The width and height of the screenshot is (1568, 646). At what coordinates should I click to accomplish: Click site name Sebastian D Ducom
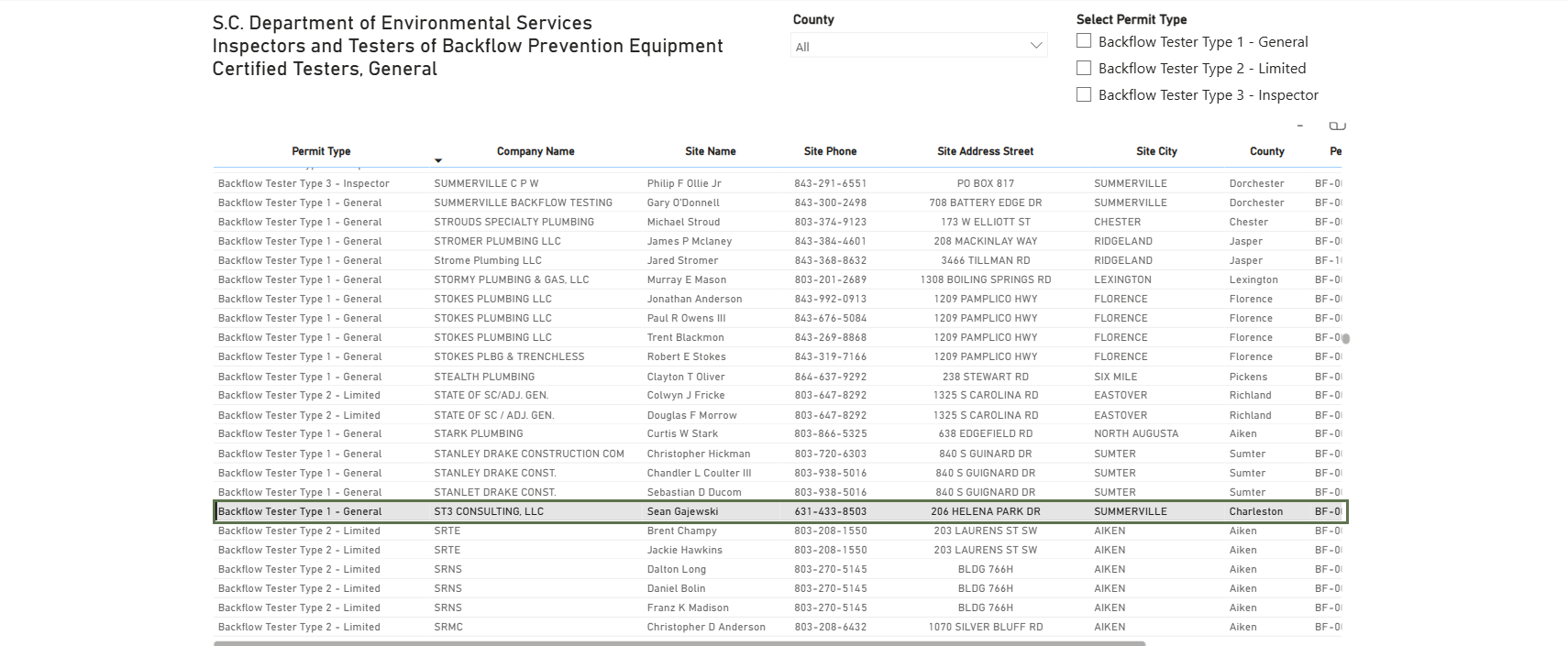coord(694,492)
